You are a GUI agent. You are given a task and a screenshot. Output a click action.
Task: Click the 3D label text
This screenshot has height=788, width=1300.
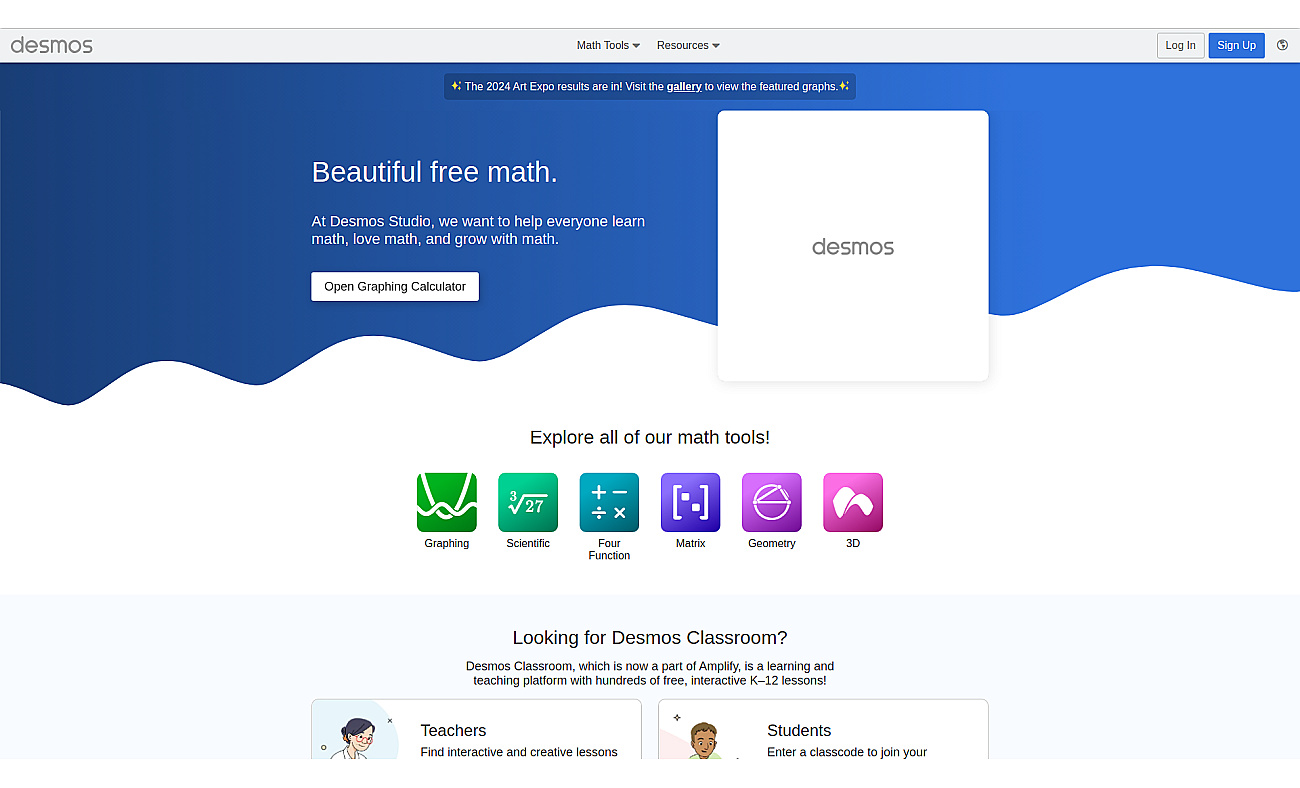click(x=853, y=544)
